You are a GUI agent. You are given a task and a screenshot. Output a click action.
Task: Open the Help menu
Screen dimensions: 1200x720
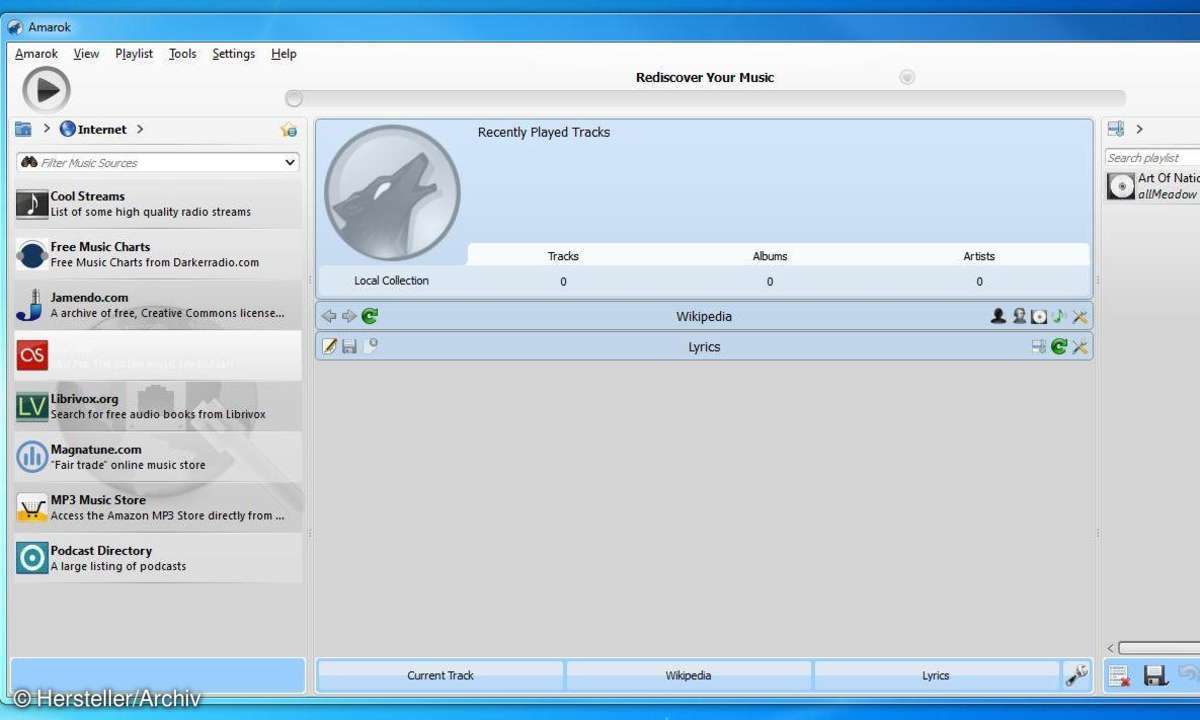click(284, 54)
